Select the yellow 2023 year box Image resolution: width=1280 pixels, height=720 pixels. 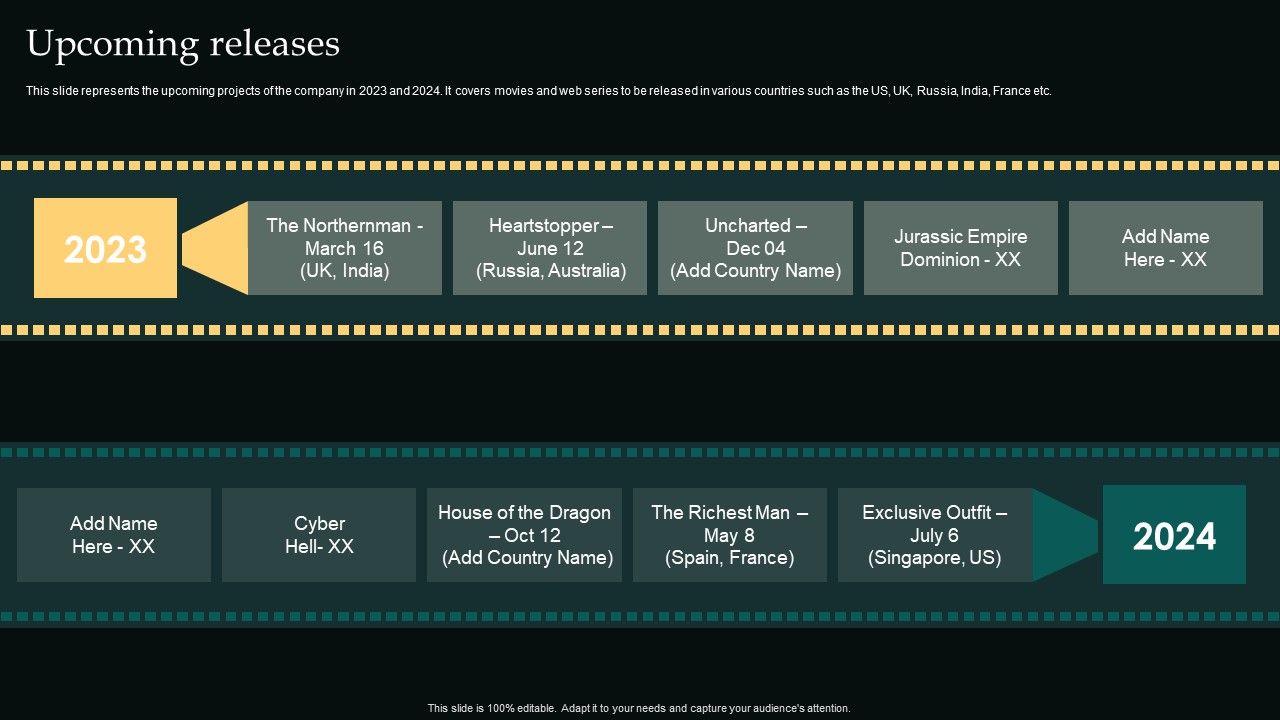tap(105, 248)
